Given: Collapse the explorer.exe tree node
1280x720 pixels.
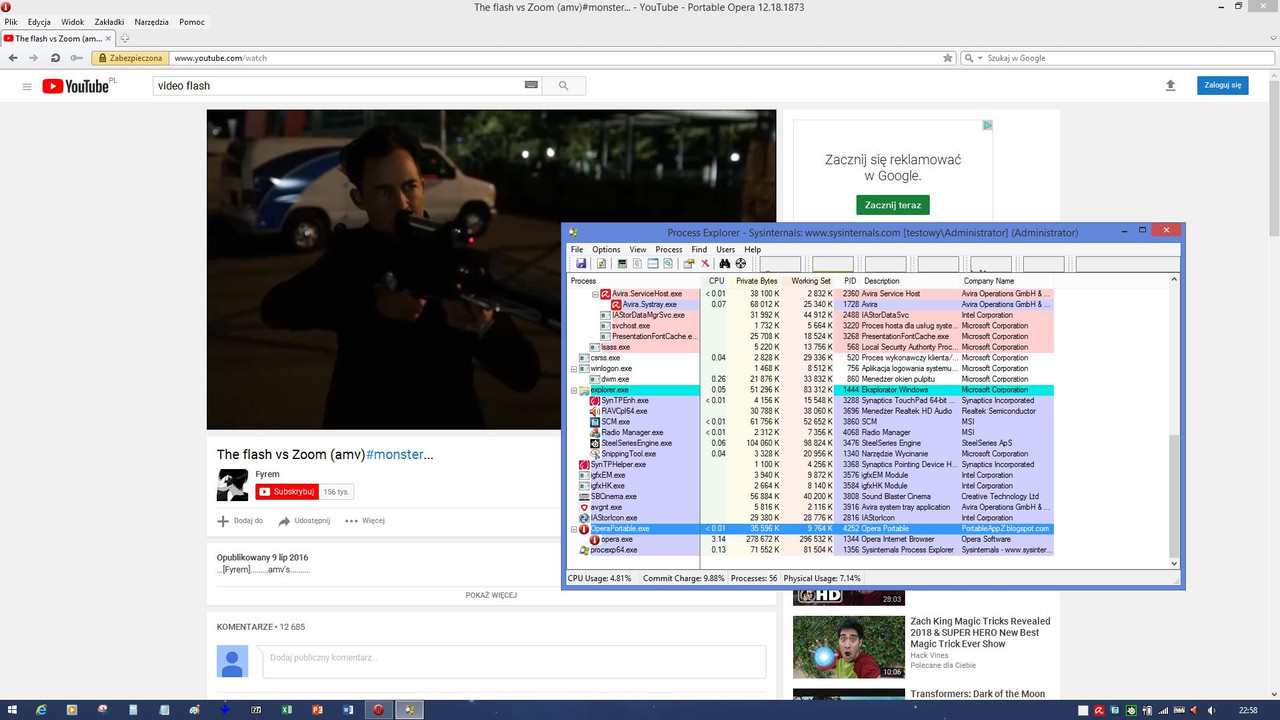Looking at the screenshot, I should [574, 390].
